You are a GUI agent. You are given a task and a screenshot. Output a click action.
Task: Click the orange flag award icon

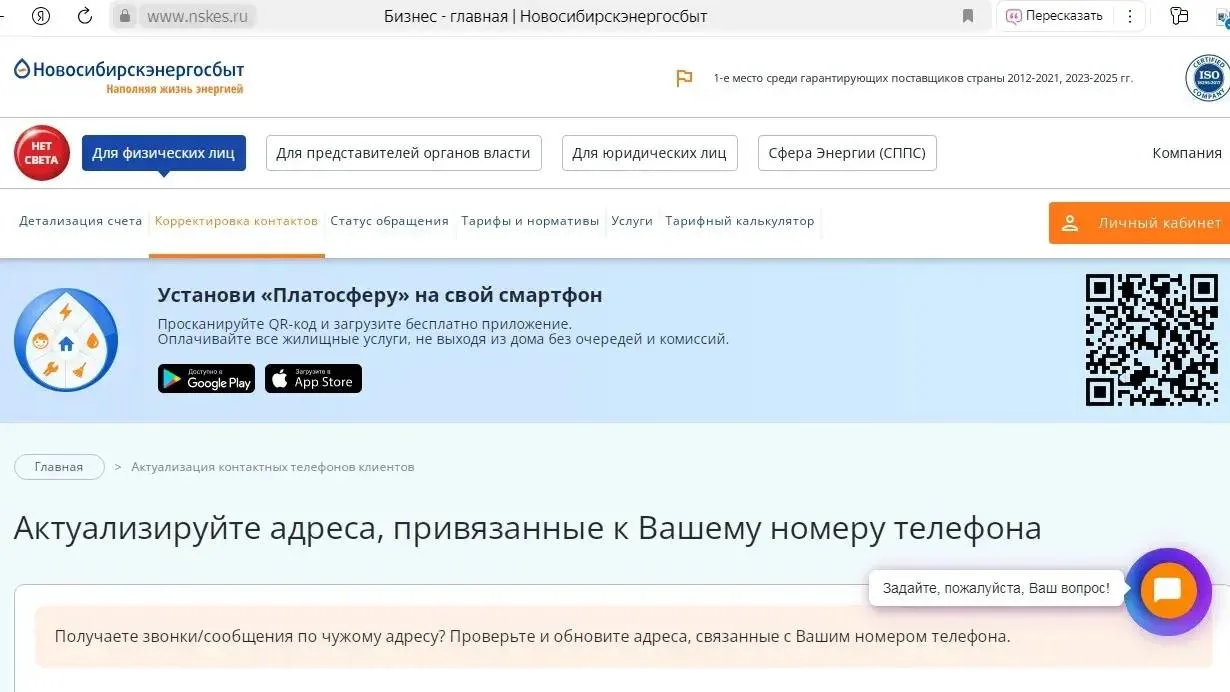(684, 78)
